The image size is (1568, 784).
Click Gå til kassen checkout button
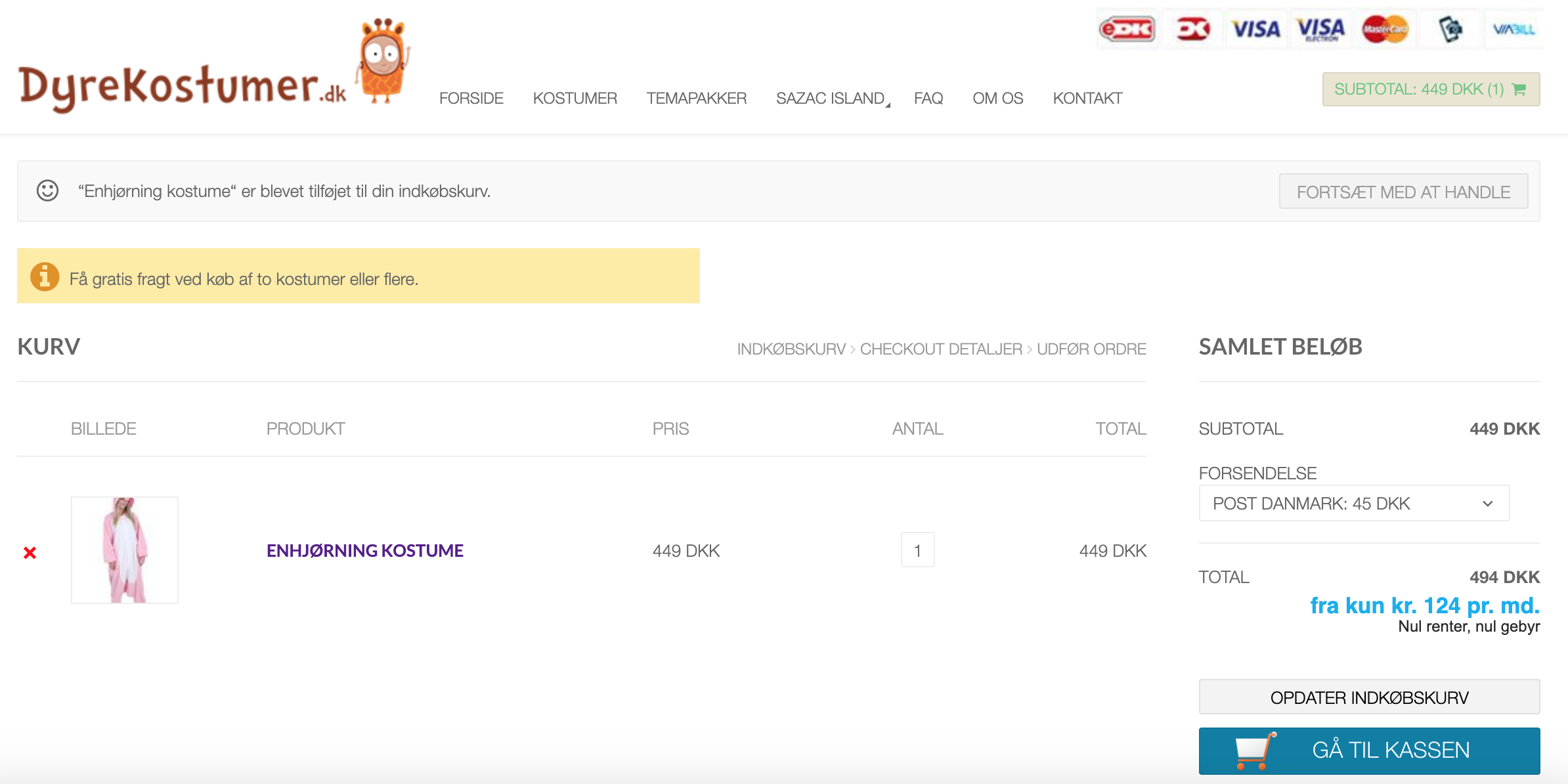click(1369, 751)
